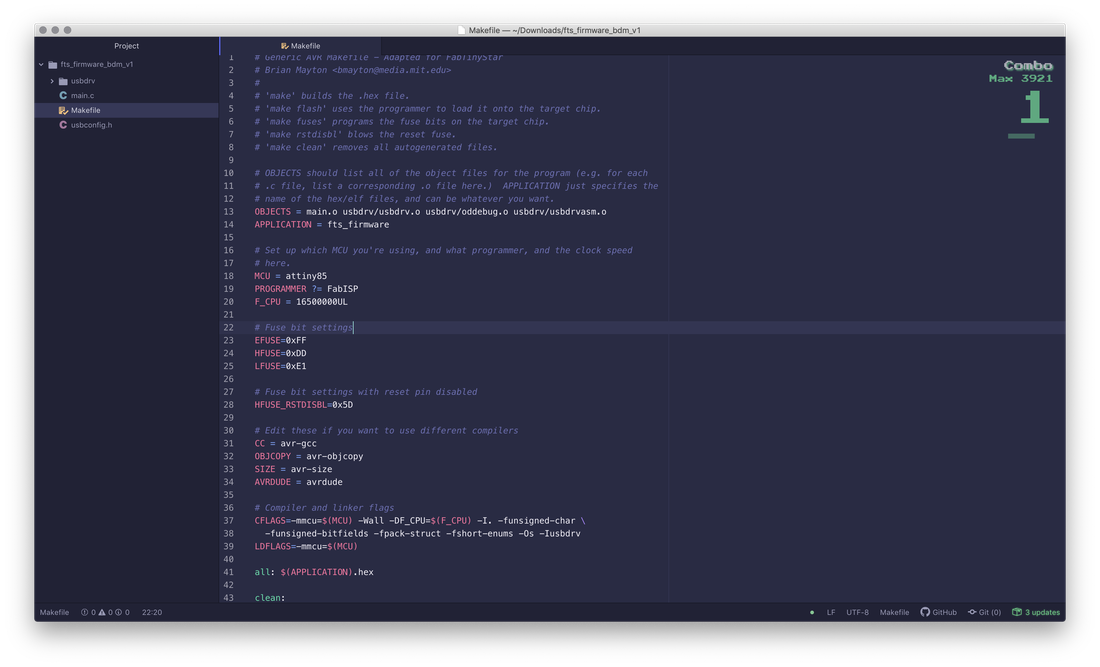This screenshot has width=1100, height=667.
Task: Click the F_CPU = 16500000UL line
Action: click(301, 302)
